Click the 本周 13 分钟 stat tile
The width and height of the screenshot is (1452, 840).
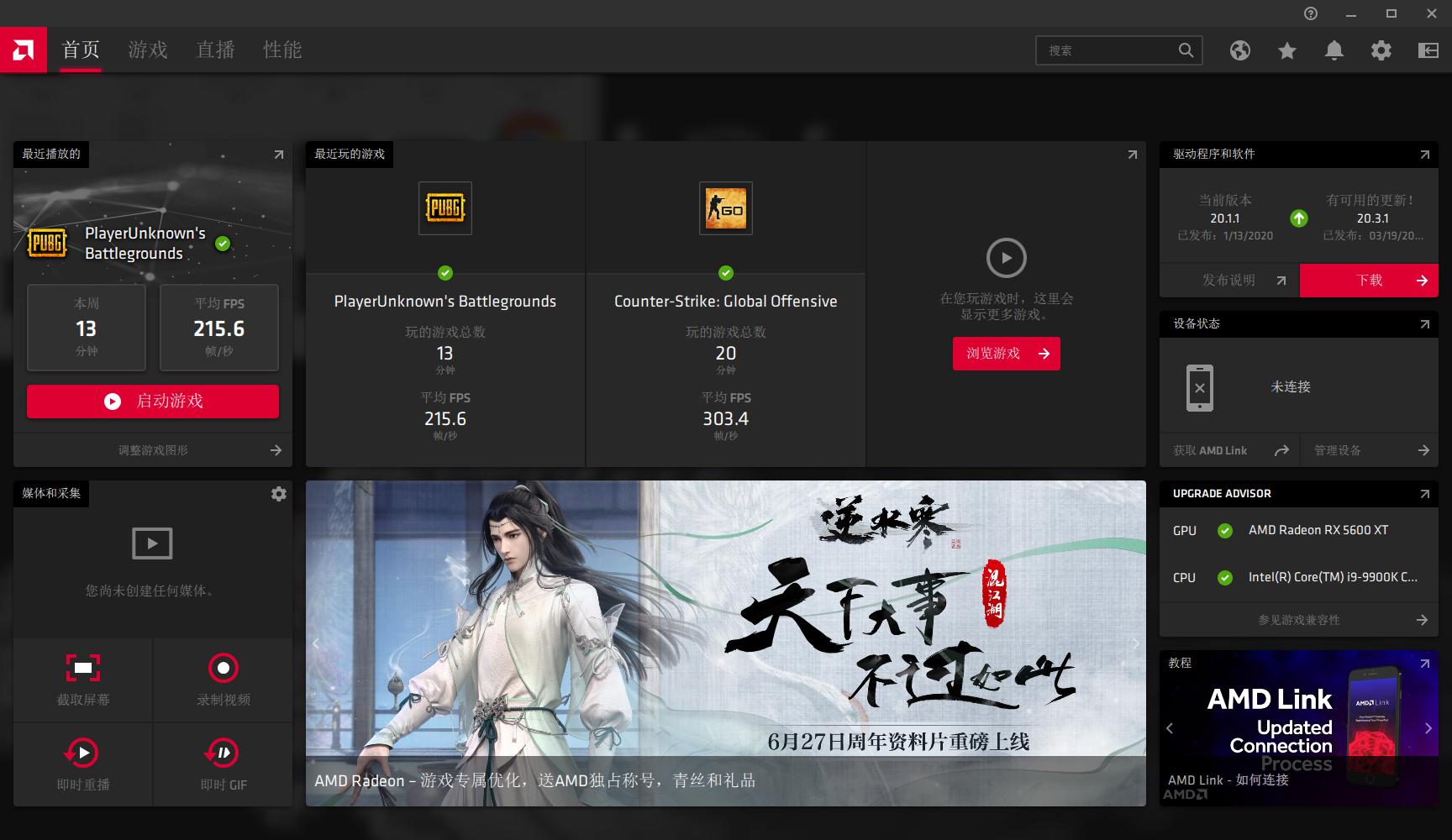click(87, 328)
